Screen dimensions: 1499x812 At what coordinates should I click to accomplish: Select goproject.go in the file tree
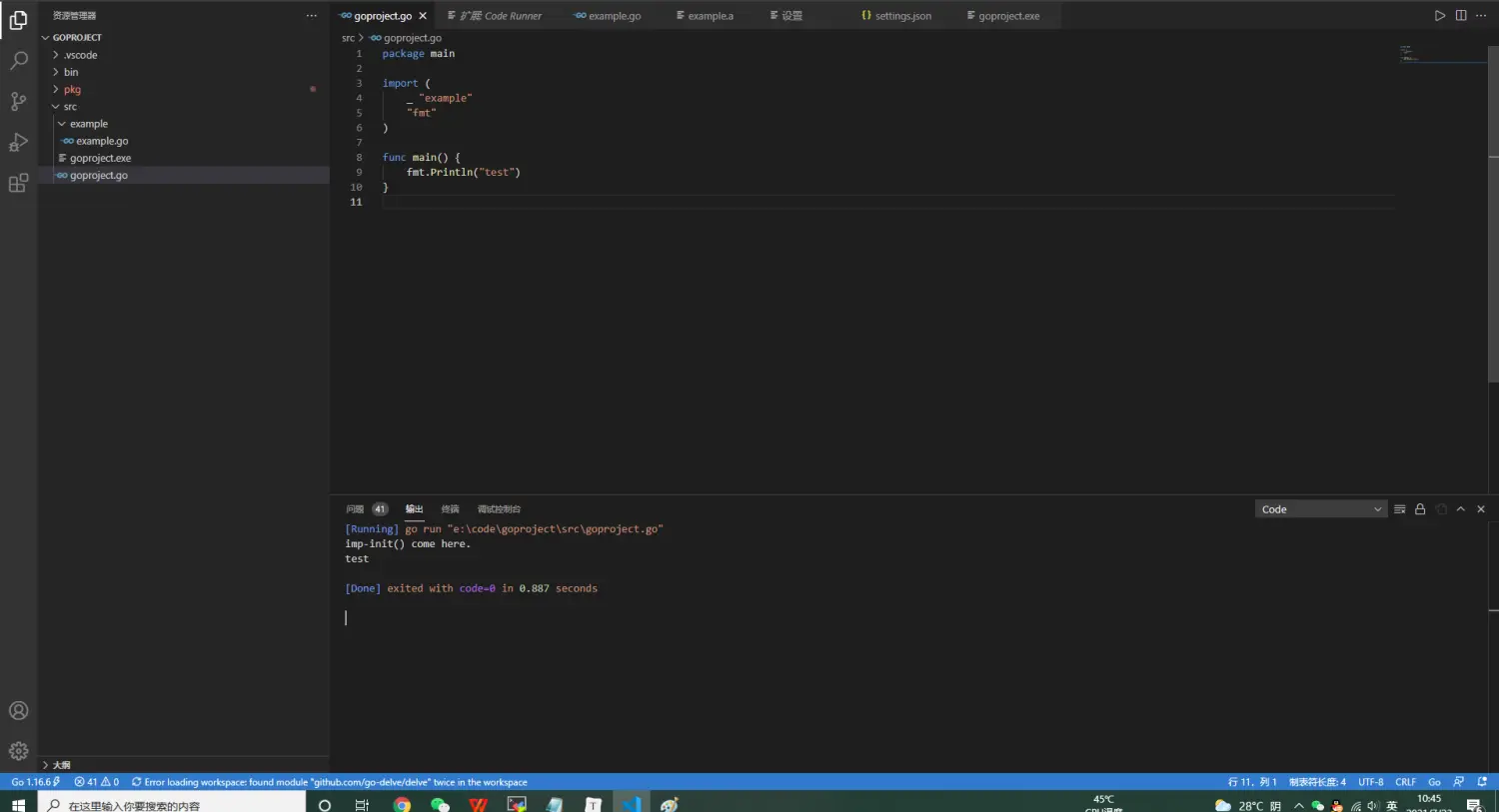184,175
